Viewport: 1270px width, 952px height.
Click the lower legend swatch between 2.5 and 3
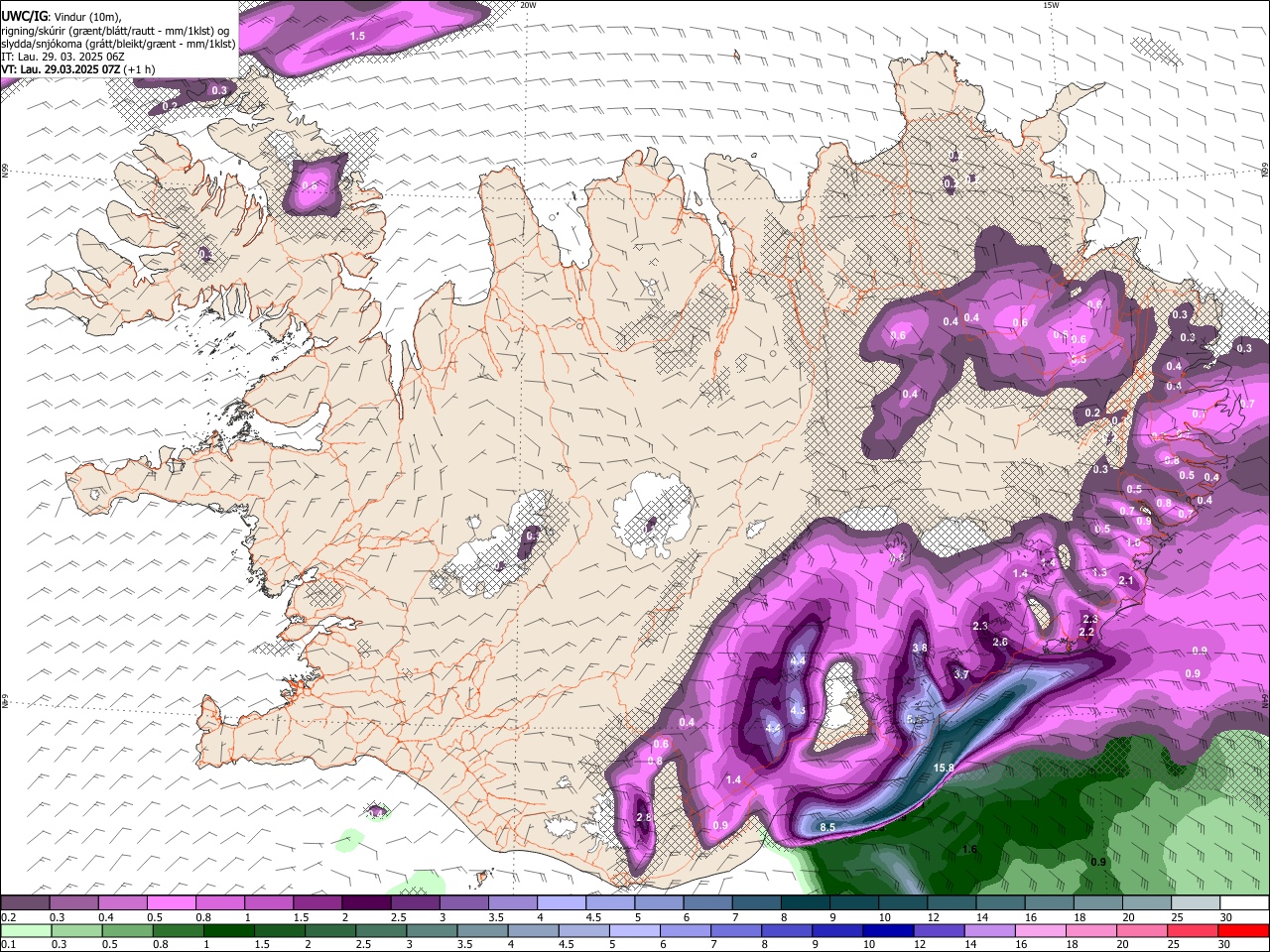pyautogui.click(x=382, y=931)
